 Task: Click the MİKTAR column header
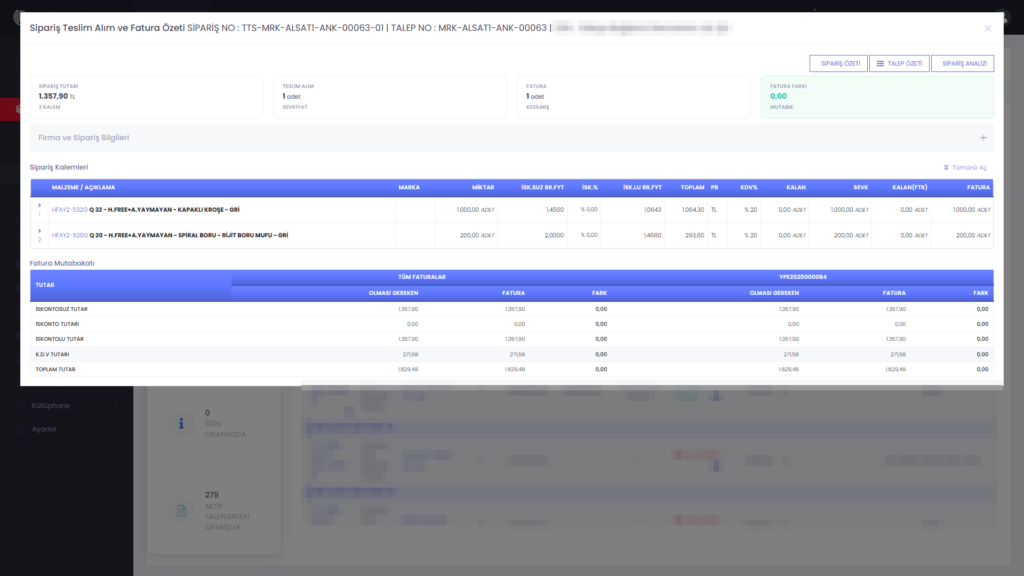(x=483, y=187)
